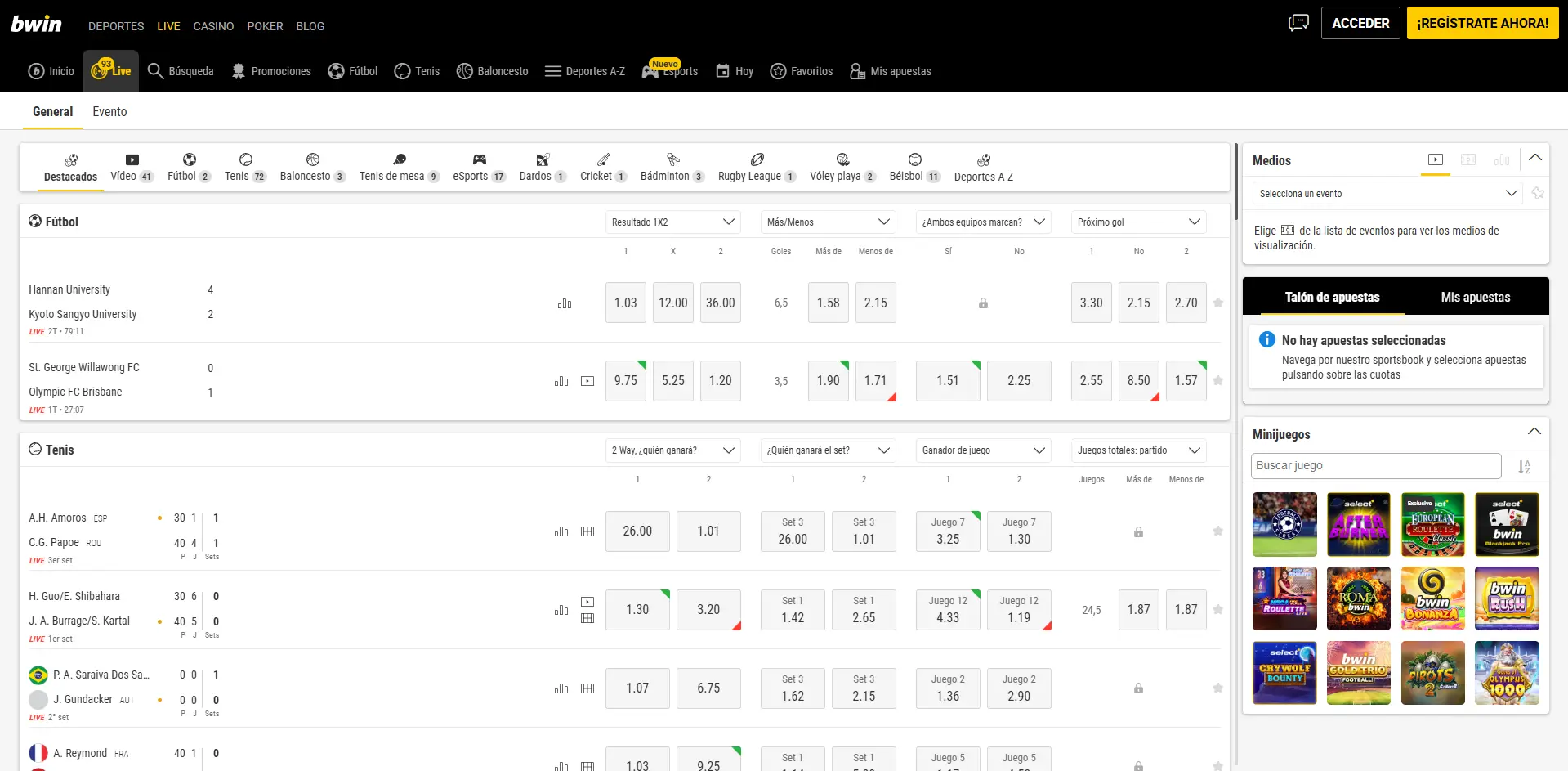Image resolution: width=1568 pixels, height=771 pixels.
Task: Click the Buscar juego search field
Action: pyautogui.click(x=1375, y=465)
